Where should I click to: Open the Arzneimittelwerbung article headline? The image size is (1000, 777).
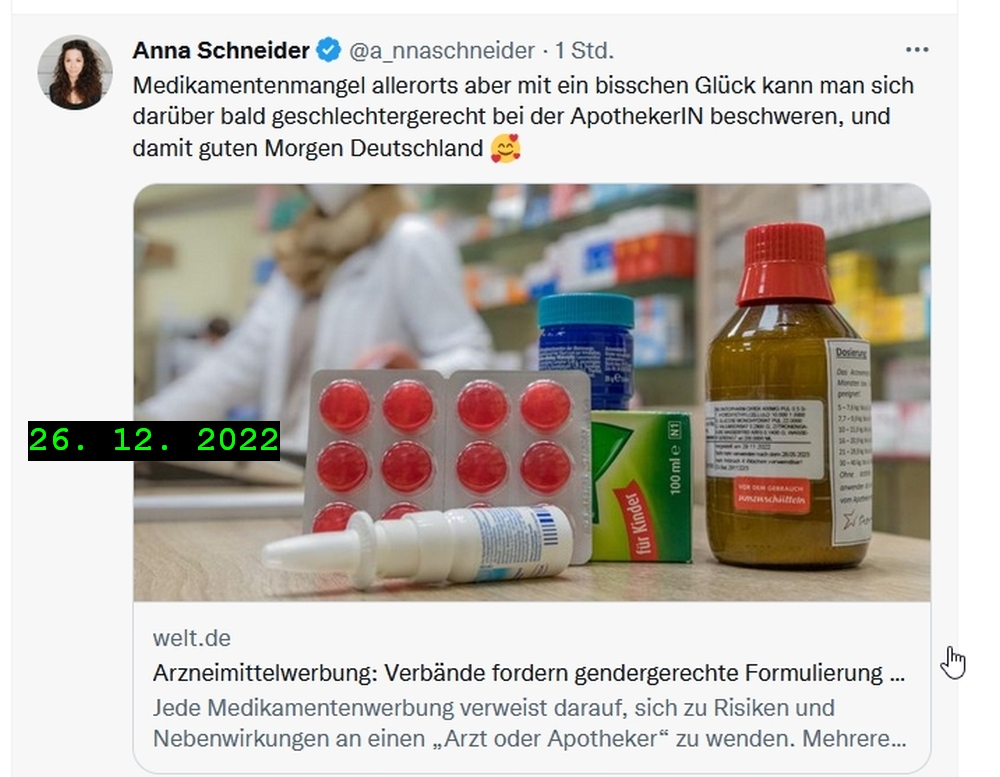(529, 672)
